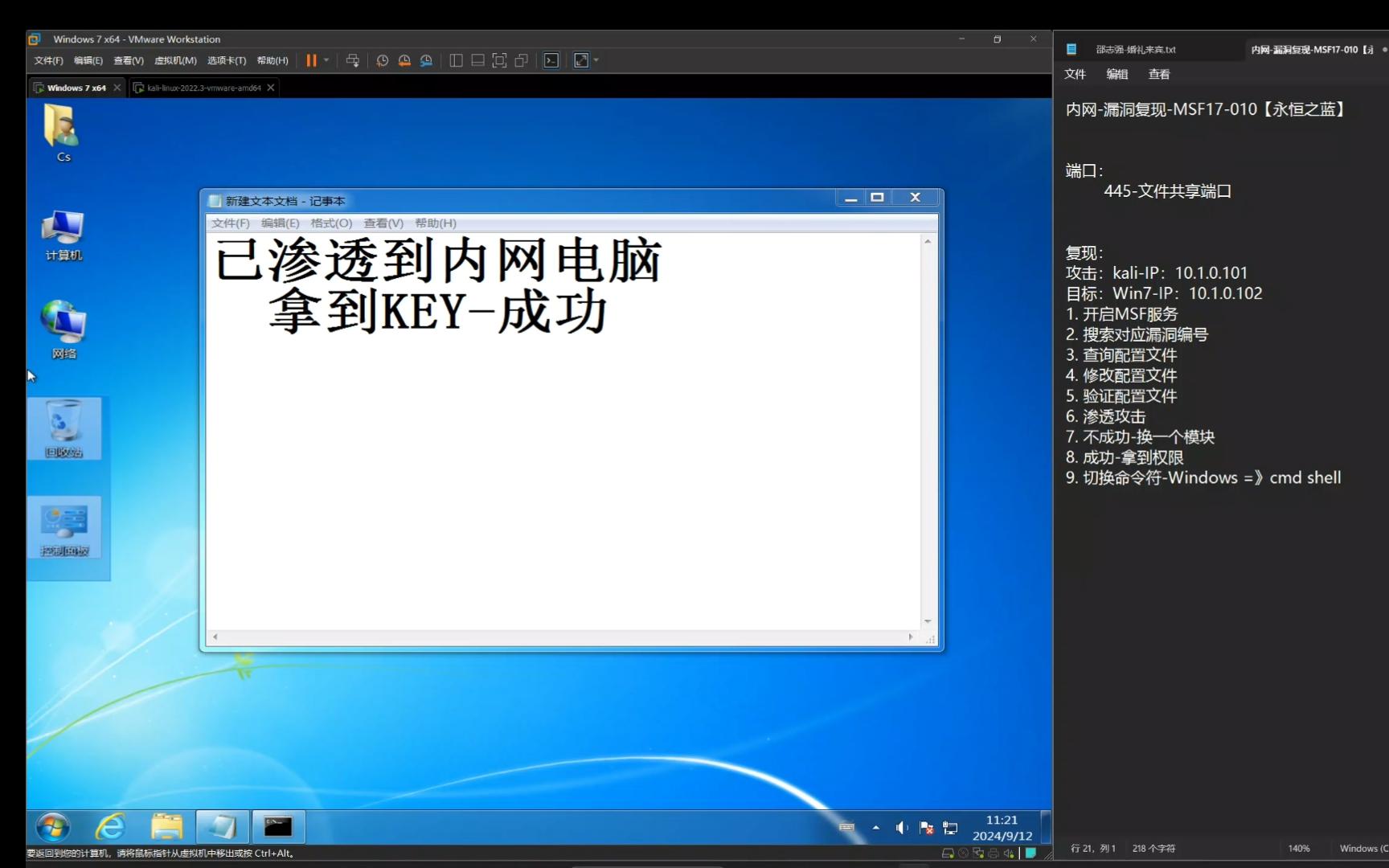Click Notepad horizontal scrollbar right arrow

click(911, 637)
